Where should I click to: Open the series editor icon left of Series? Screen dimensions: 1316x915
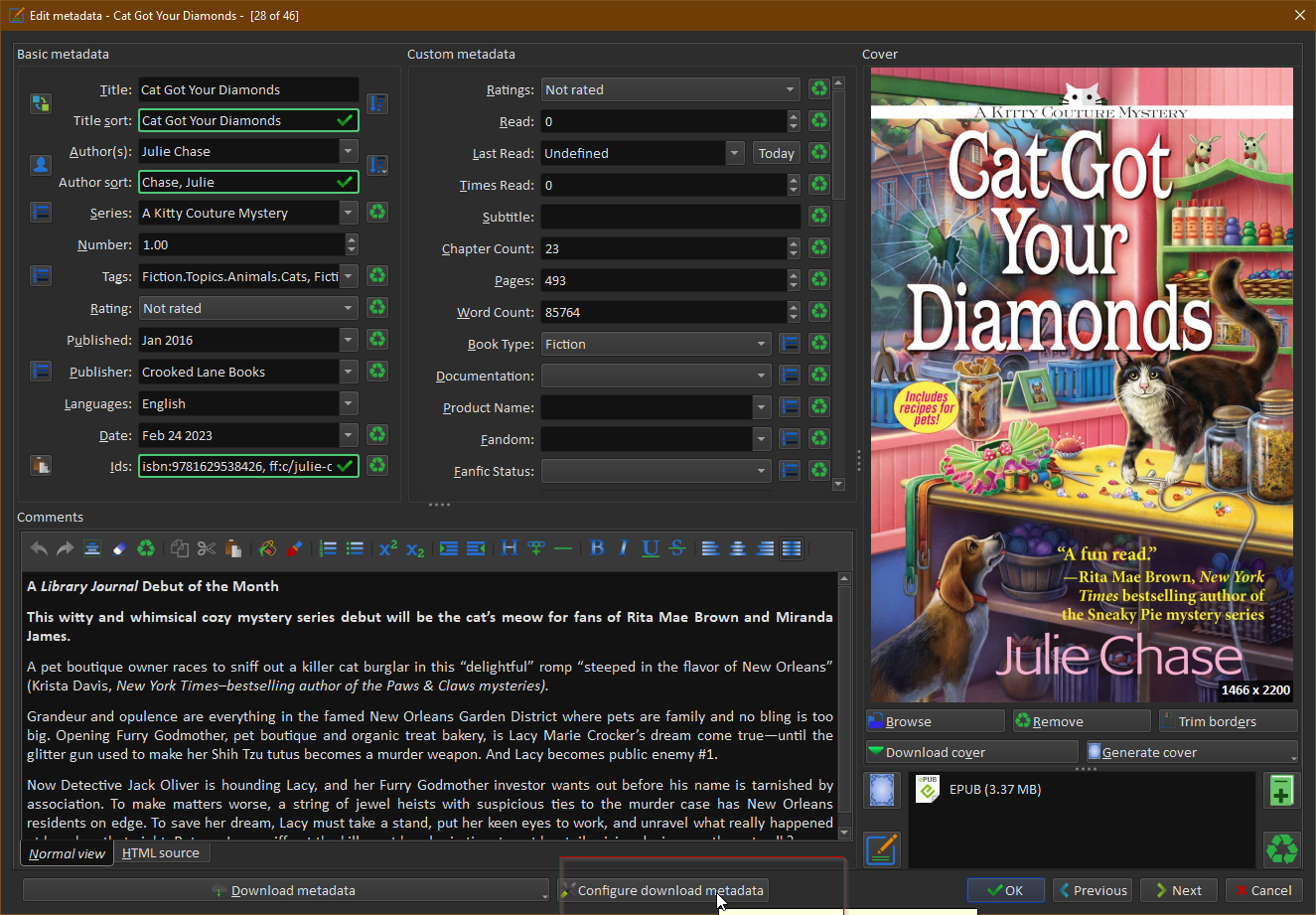[x=41, y=213]
